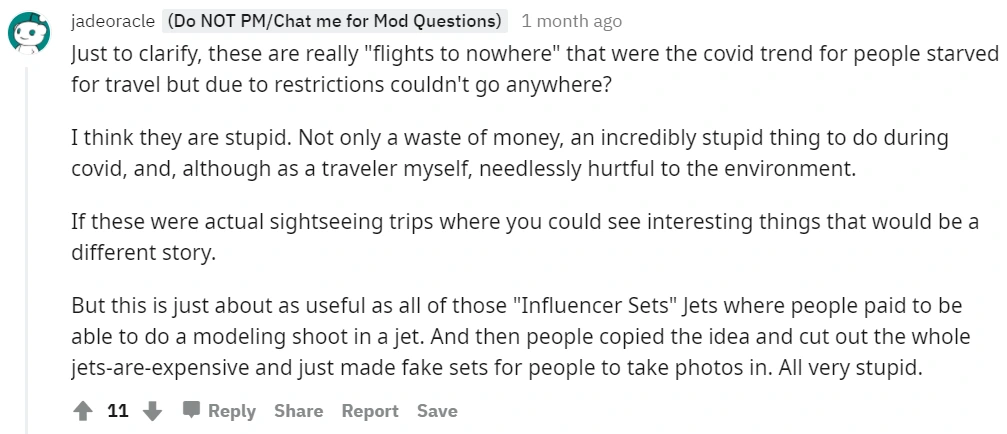This screenshot has width=1007, height=434.
Task: Click the comment score of 11
Action: pos(118,411)
